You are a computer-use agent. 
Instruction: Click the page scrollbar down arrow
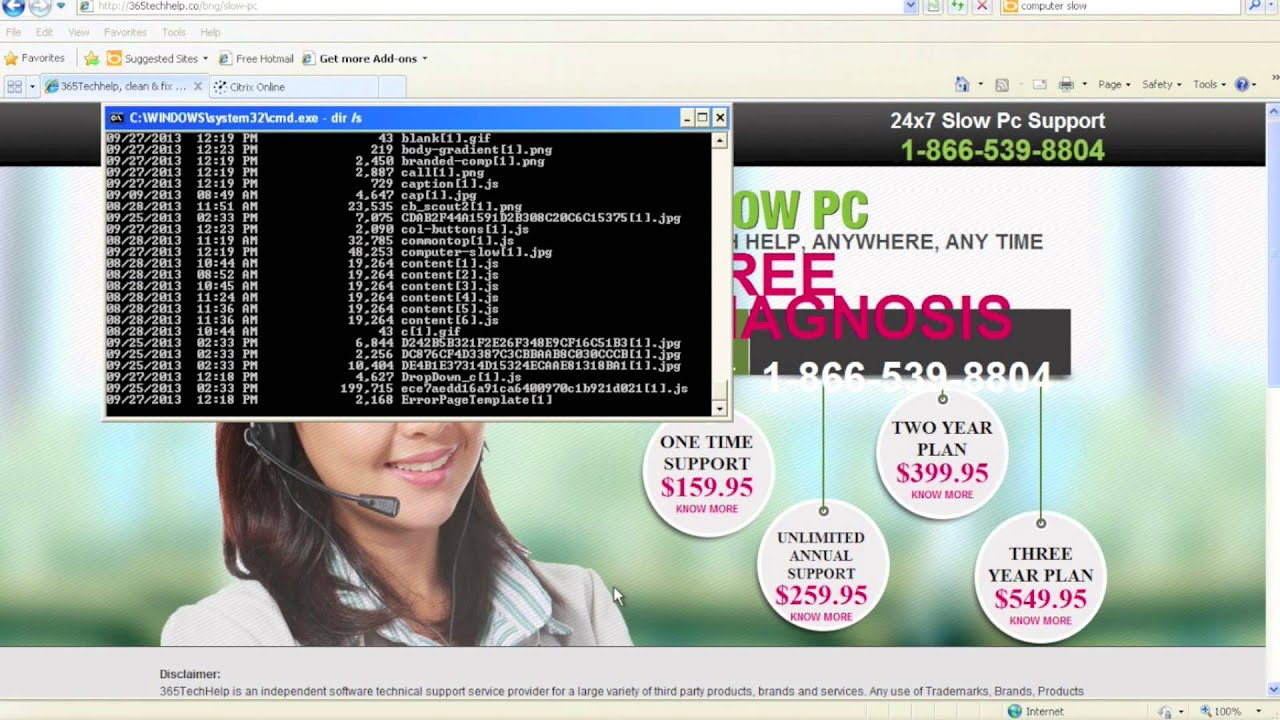coord(1273,689)
